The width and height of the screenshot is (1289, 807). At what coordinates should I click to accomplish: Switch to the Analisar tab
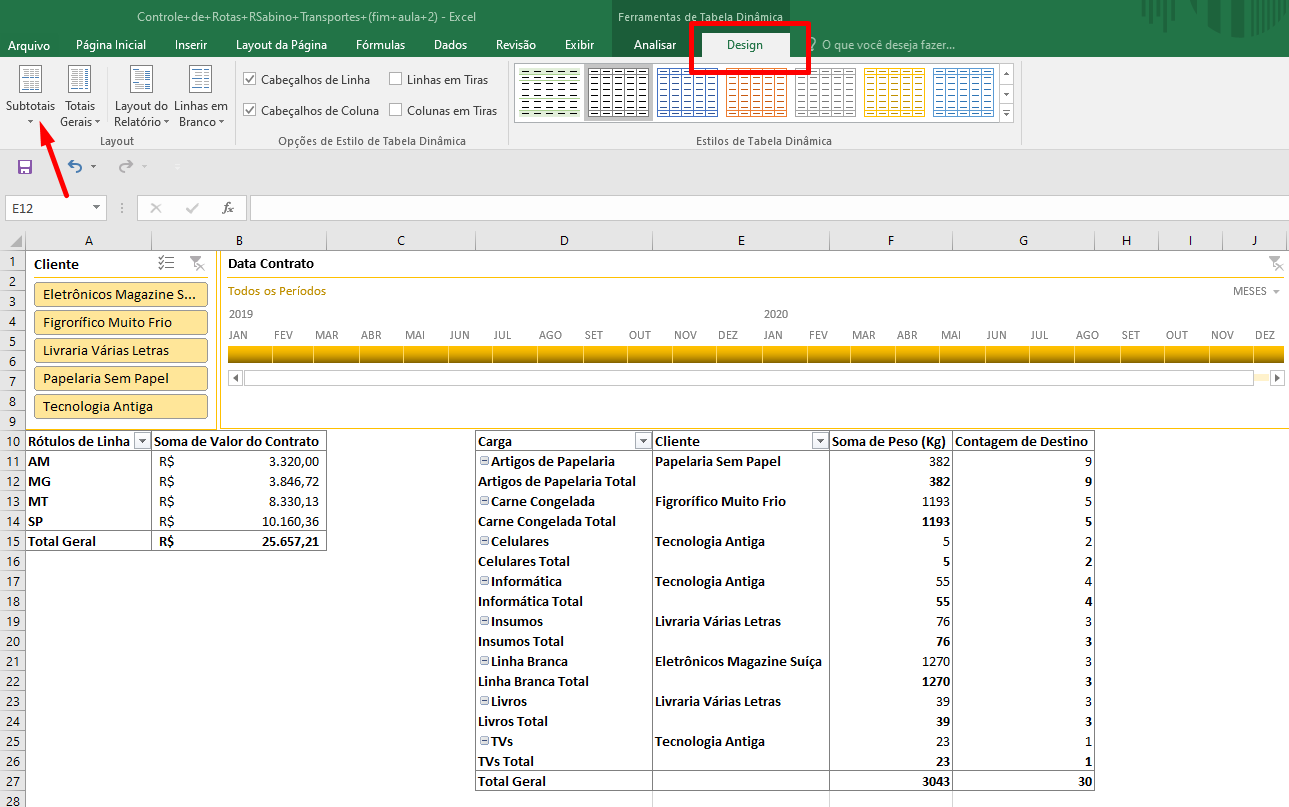click(655, 45)
